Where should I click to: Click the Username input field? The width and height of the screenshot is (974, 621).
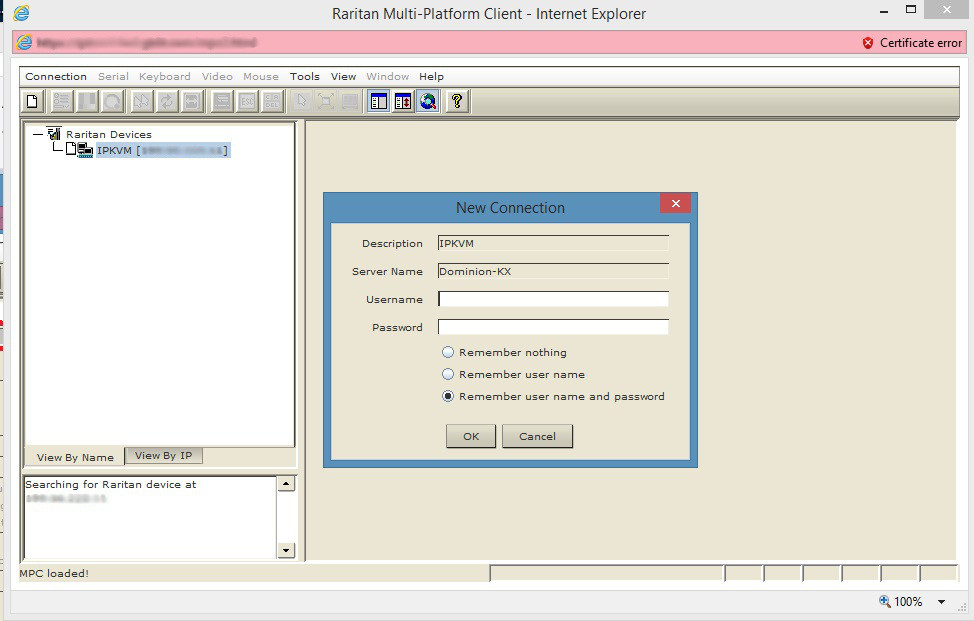pyautogui.click(x=553, y=299)
